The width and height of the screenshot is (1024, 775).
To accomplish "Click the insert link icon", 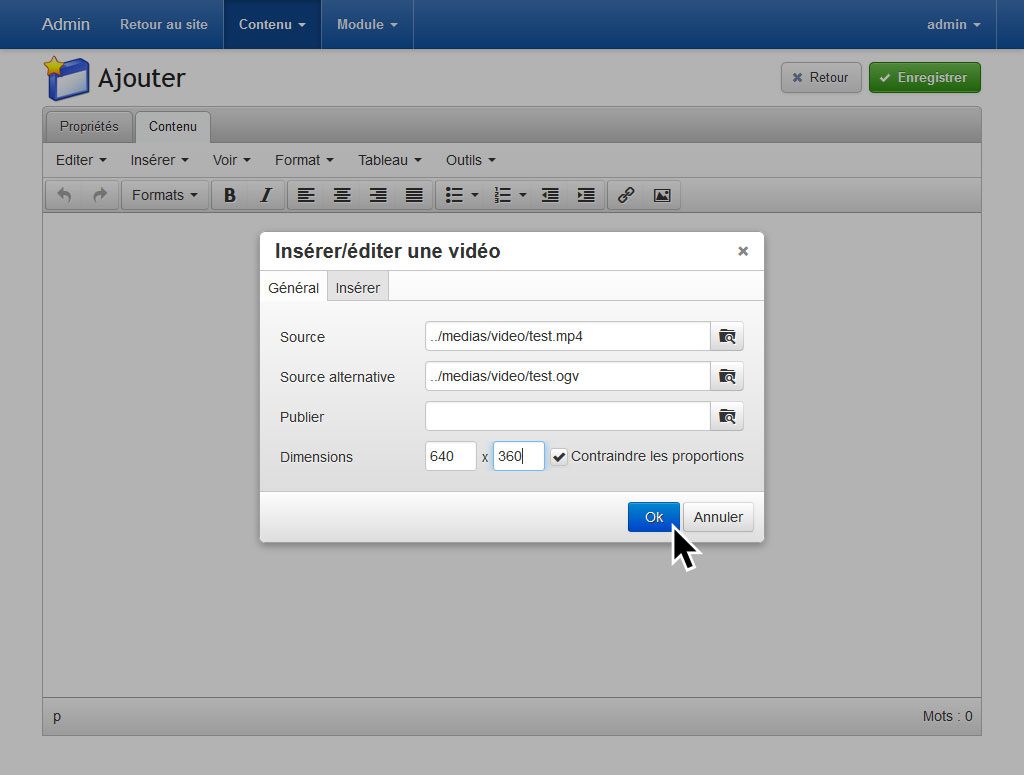I will point(626,195).
